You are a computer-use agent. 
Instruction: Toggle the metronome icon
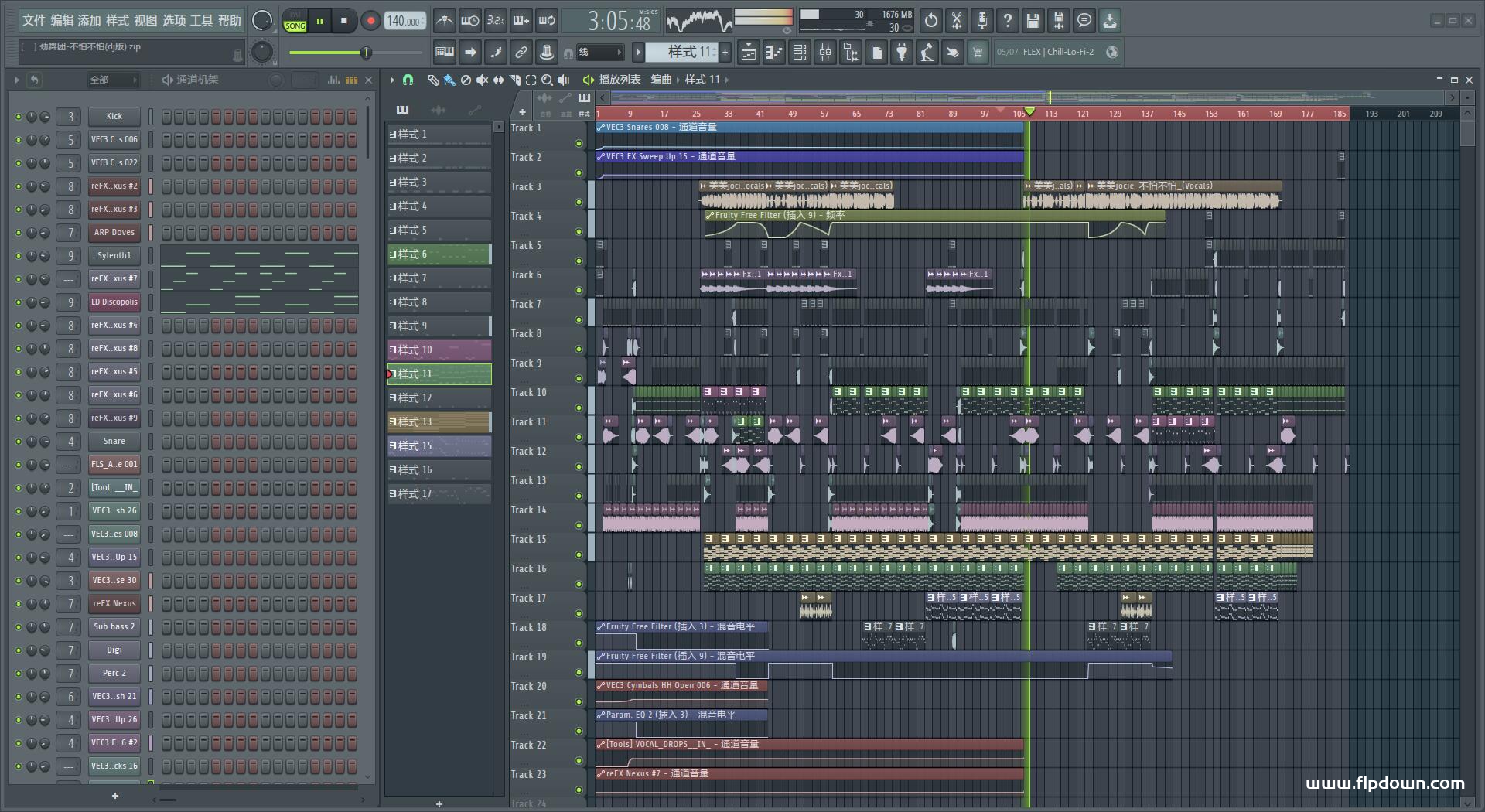click(444, 21)
